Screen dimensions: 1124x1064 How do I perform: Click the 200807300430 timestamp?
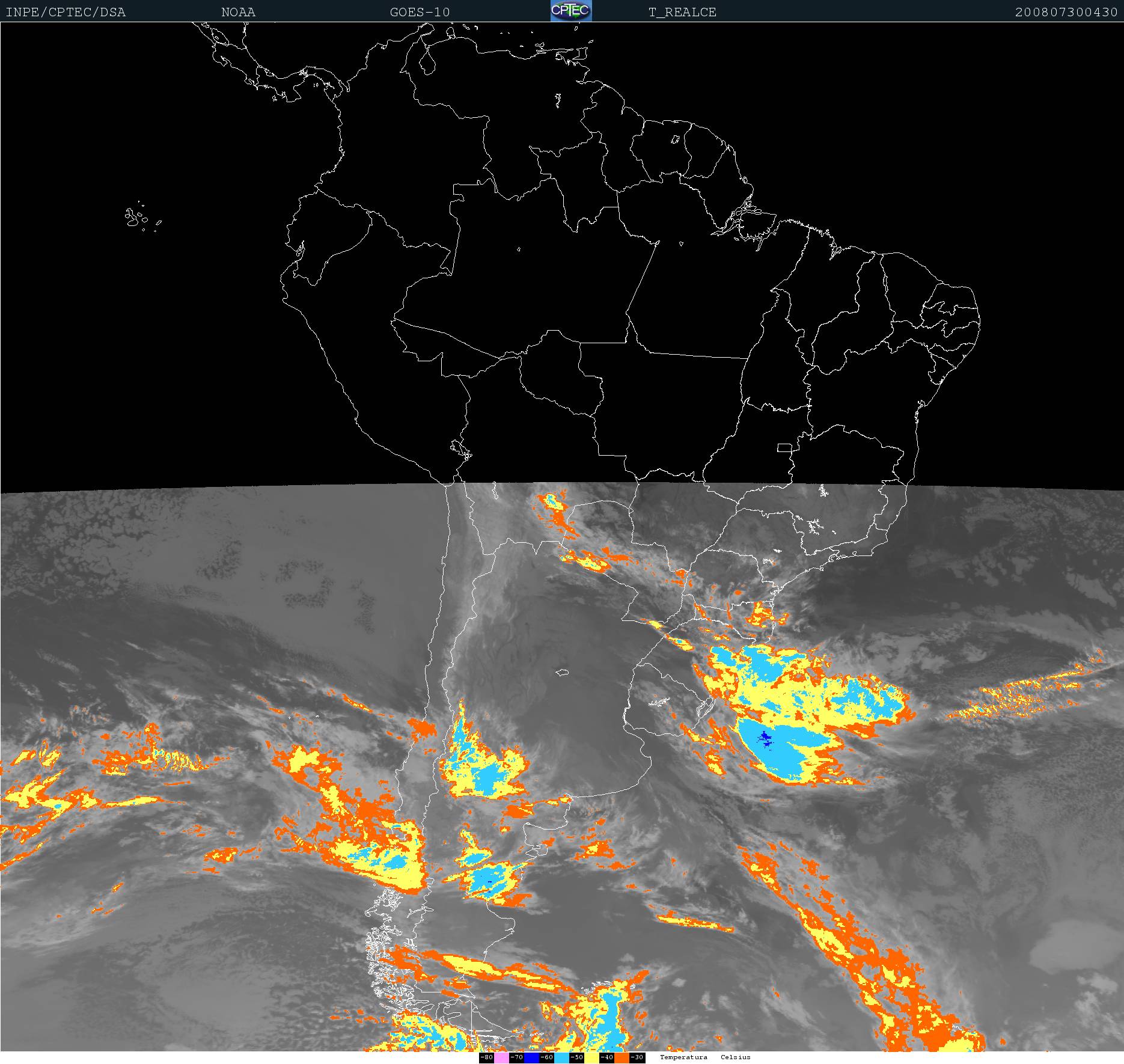[x=1066, y=12]
